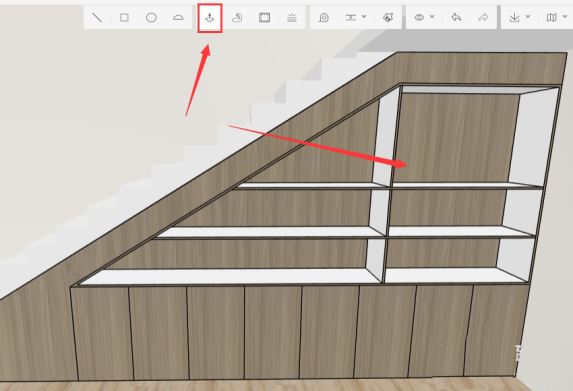Select the arc drawing tool

(x=178, y=18)
